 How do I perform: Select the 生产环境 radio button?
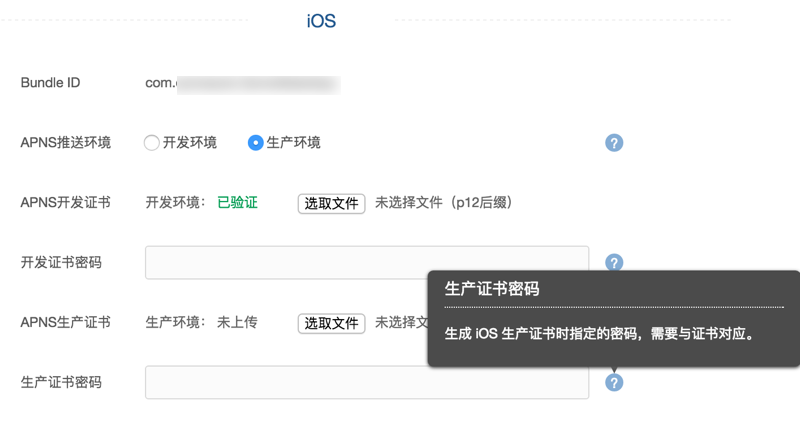pyautogui.click(x=255, y=143)
